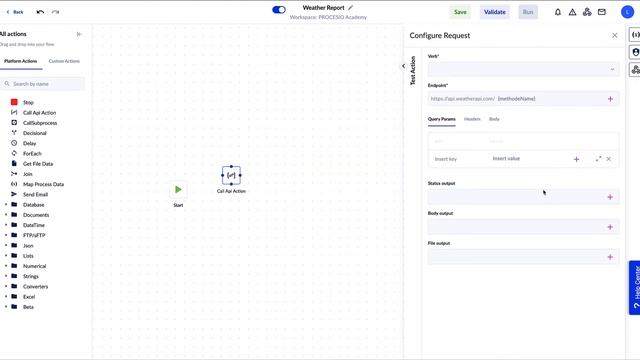Screen dimensions: 640x360
Task: Add Status output variable plus icon
Action: [x=610, y=197]
